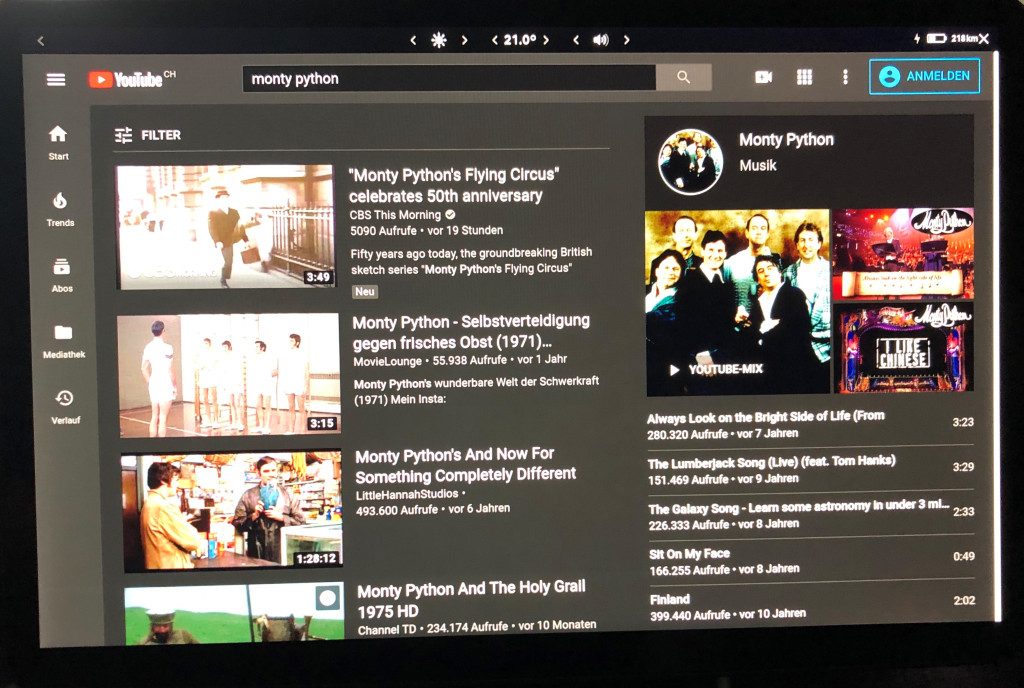Screen dimensions: 1024x688
Task: Open the concert stage mix thumbnail
Action: pyautogui.click(x=903, y=253)
